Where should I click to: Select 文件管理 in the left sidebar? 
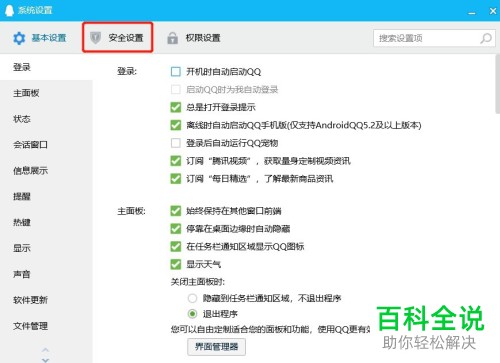pyautogui.click(x=46, y=326)
